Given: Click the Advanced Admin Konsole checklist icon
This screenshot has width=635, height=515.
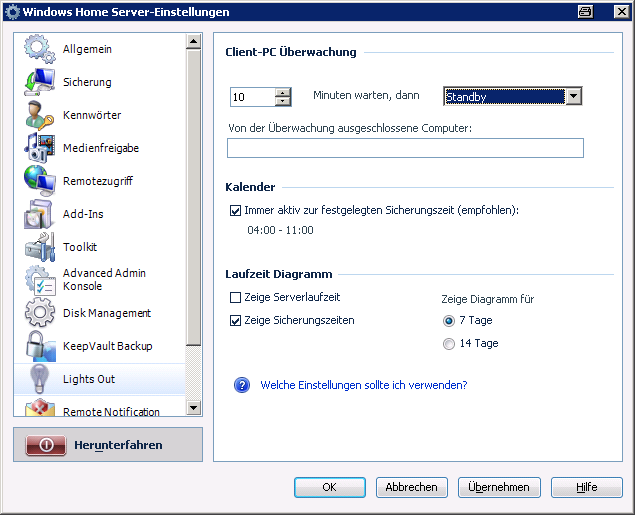Looking at the screenshot, I should point(39,280).
